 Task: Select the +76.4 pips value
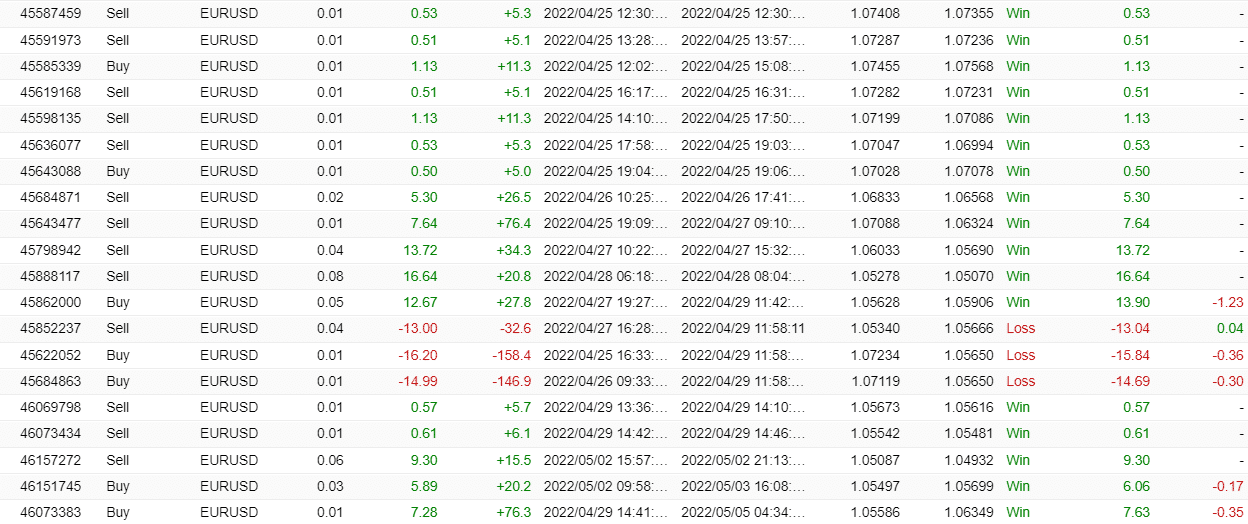(513, 223)
